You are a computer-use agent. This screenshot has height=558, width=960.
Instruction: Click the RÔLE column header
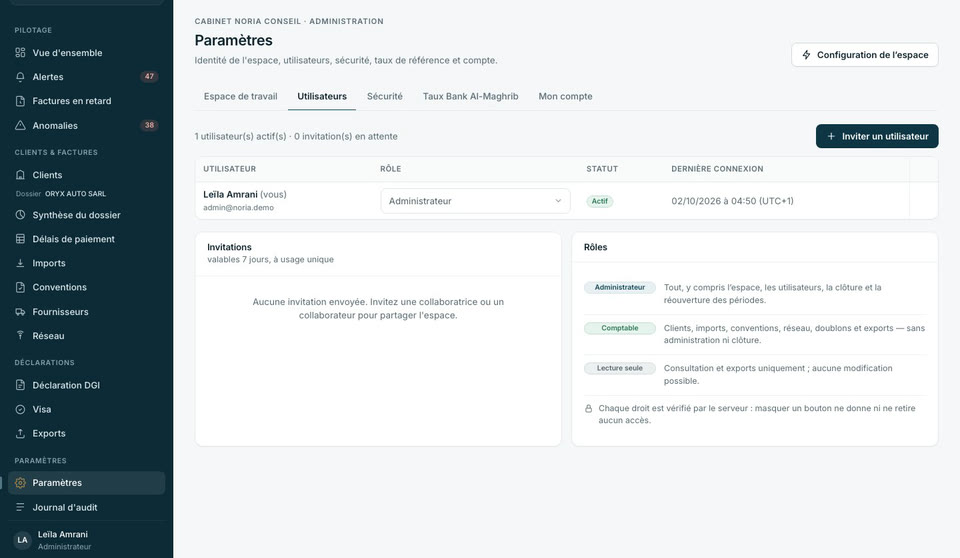391,169
